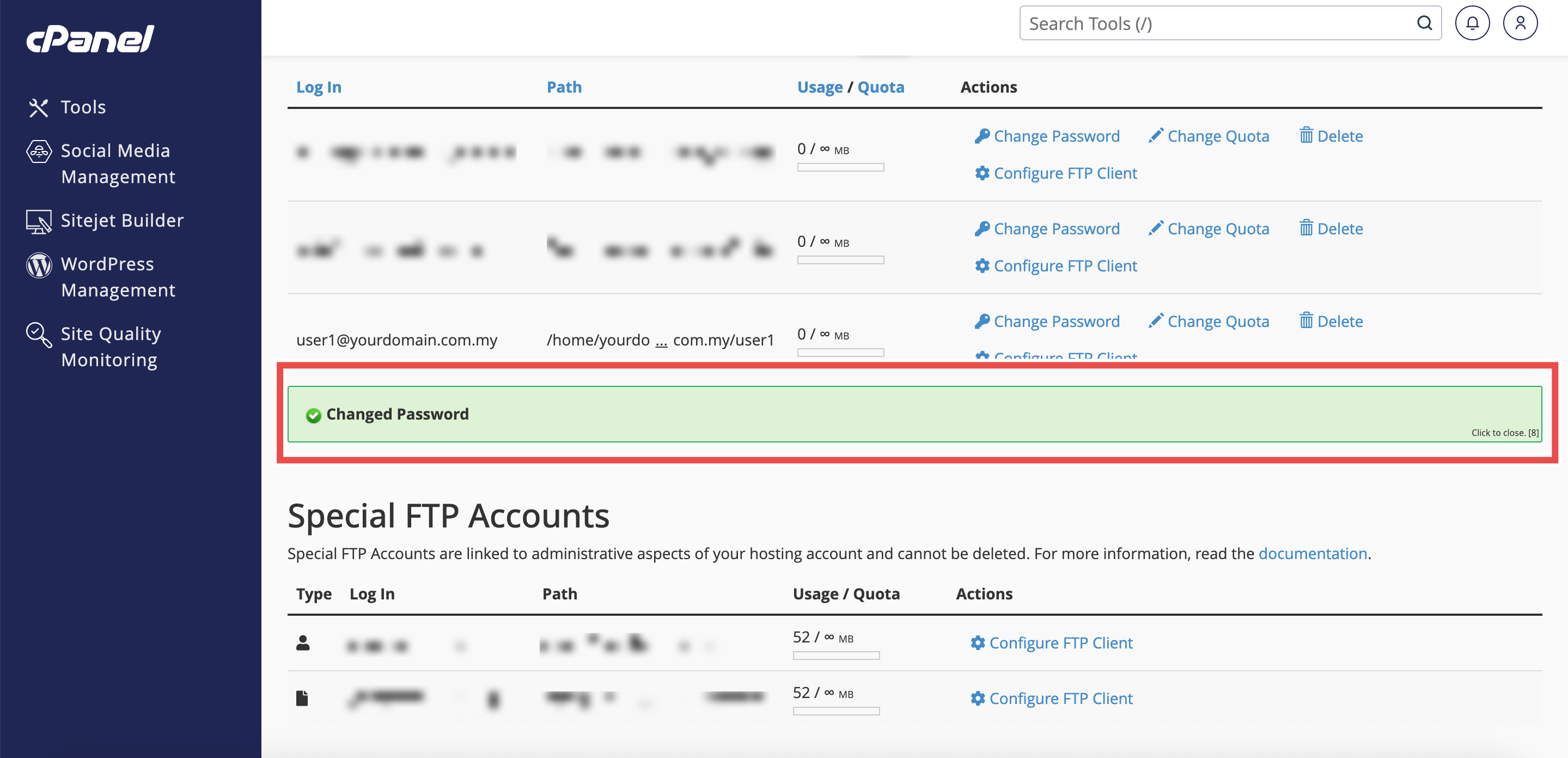Image resolution: width=1568 pixels, height=758 pixels.
Task: Click the WordPress Management sidebar icon
Action: (x=38, y=265)
